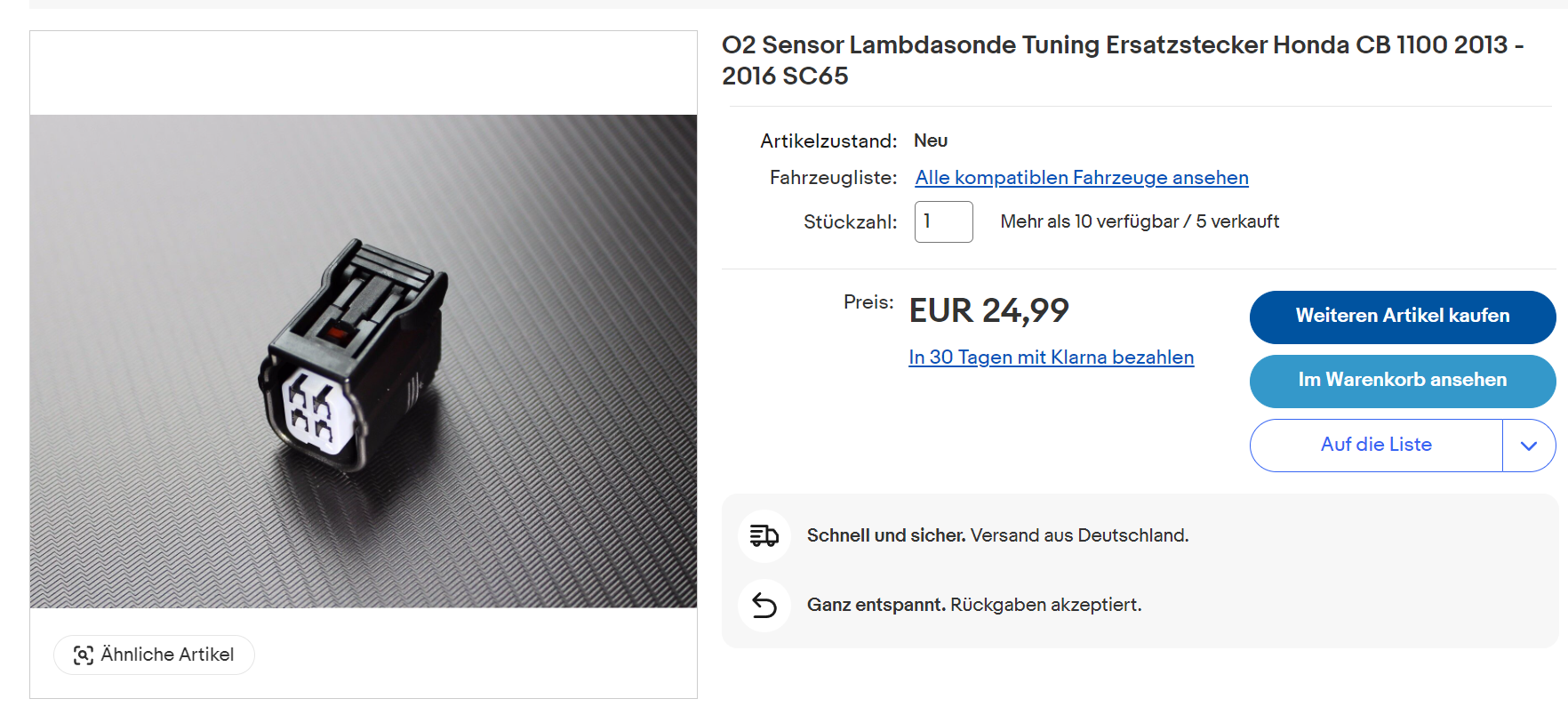The image size is (1568, 715).
Task: Open Alle kompatiblen Fahrzeuge ansehen link
Action: click(1081, 178)
